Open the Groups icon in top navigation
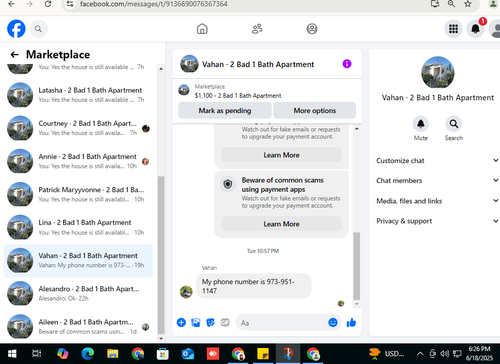Screen dimensions: 500x364 [x=312, y=29]
